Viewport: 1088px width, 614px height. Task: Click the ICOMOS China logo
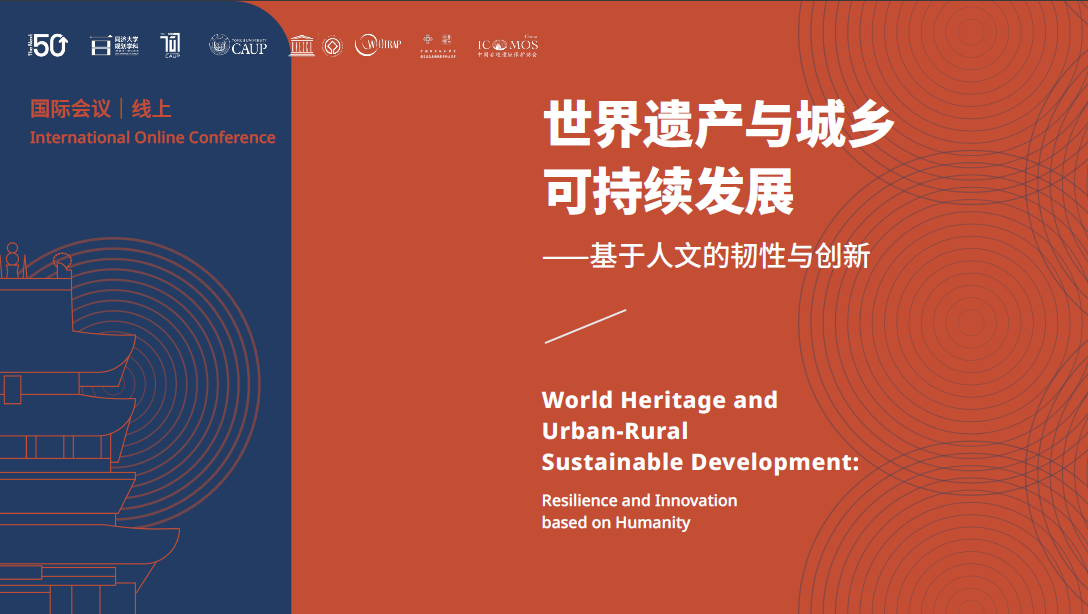(508, 46)
